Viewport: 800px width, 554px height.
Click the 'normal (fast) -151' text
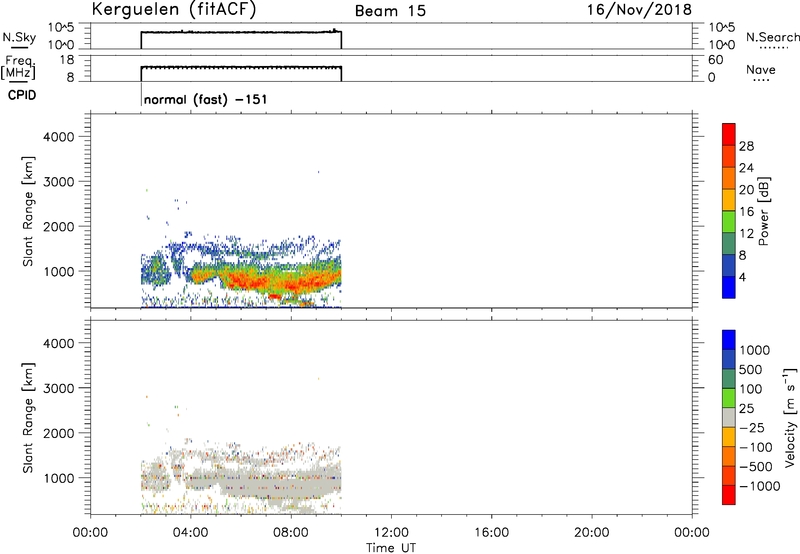point(205,99)
